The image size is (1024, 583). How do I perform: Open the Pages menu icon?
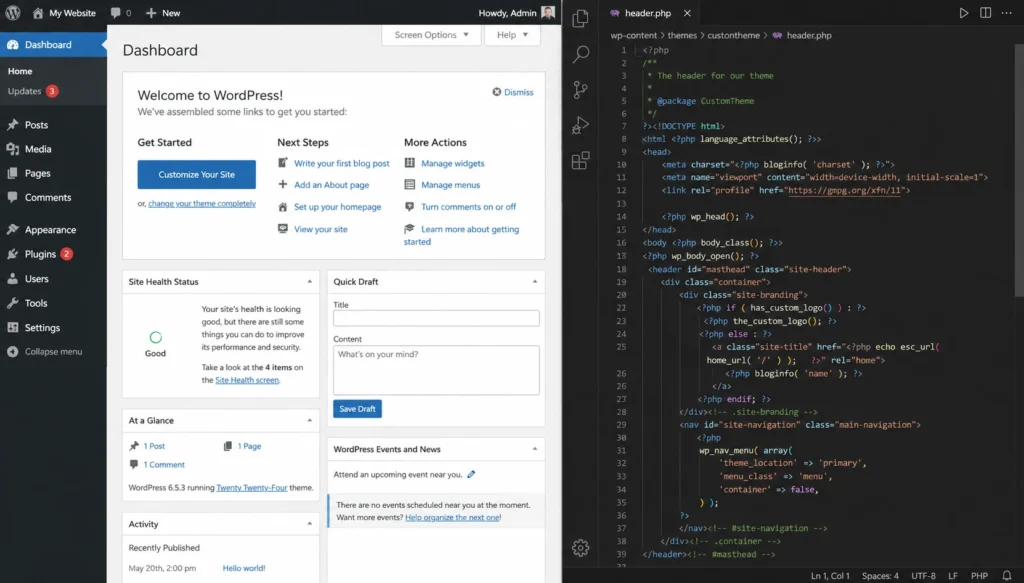[12, 173]
